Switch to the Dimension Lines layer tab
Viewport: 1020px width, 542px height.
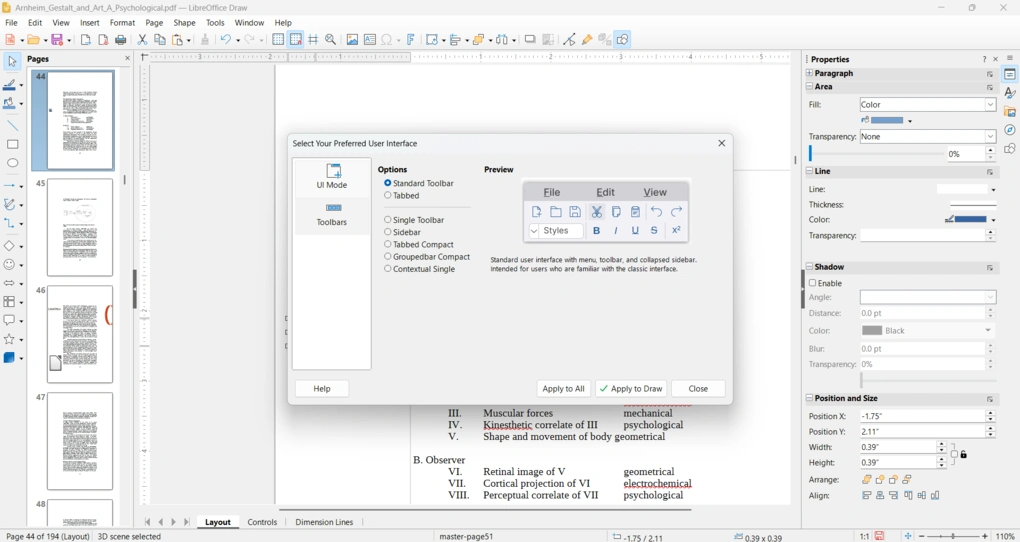click(324, 522)
